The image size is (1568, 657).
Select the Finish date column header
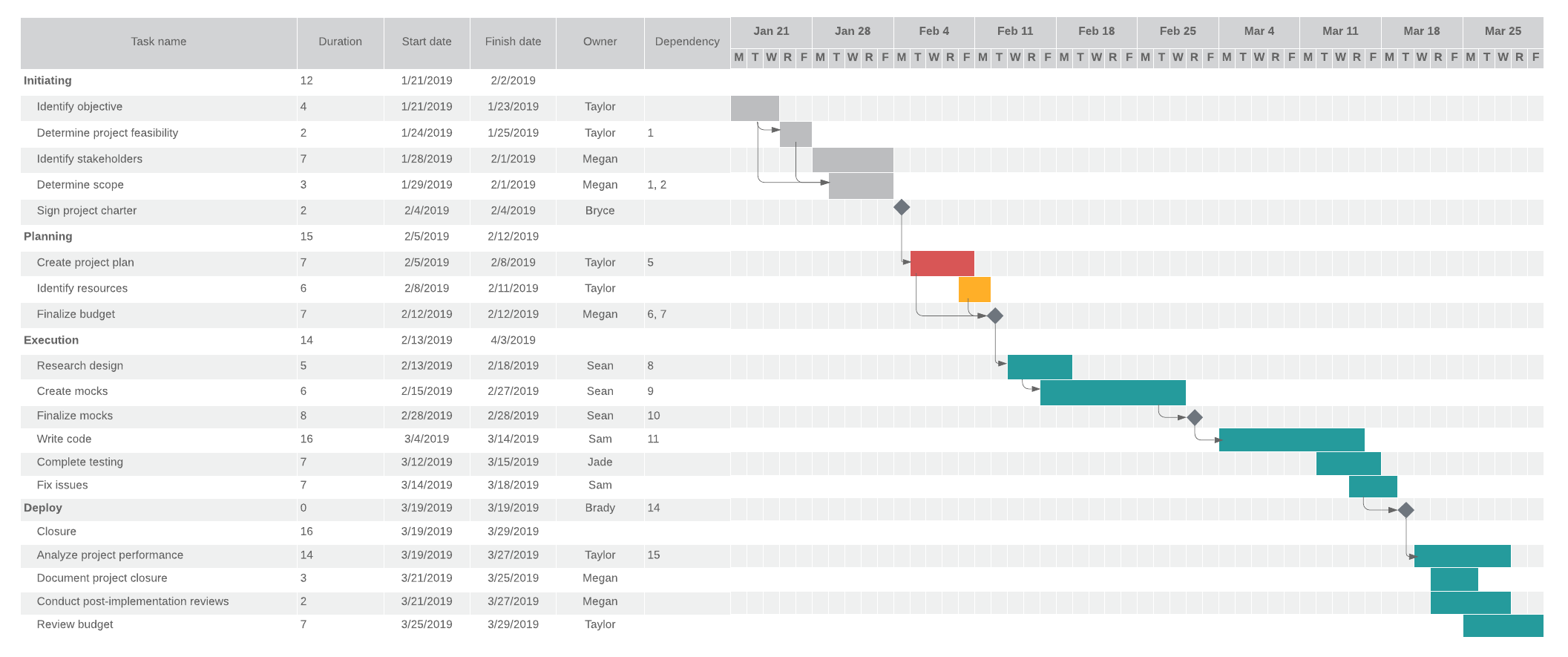pos(513,42)
